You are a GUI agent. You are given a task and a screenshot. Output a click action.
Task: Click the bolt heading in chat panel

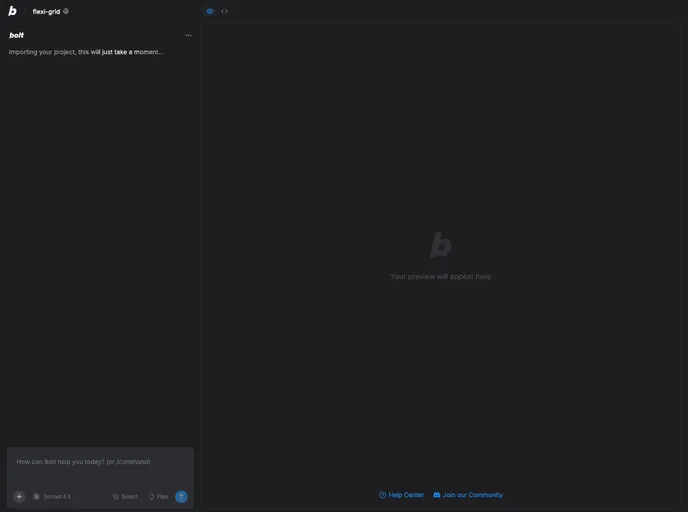(x=17, y=35)
